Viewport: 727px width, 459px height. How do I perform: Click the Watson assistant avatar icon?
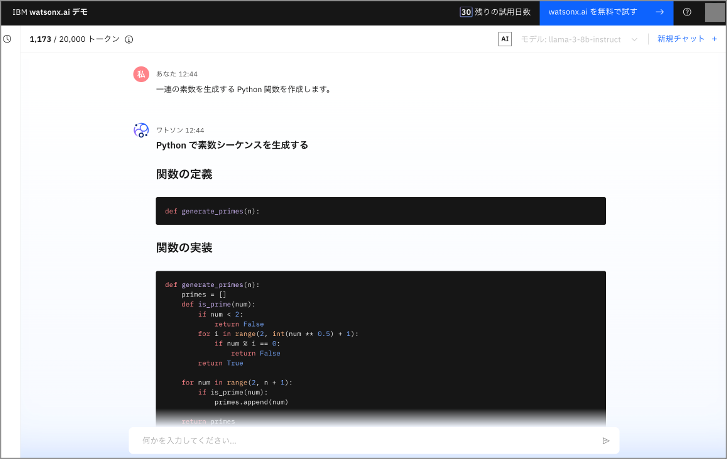(141, 130)
